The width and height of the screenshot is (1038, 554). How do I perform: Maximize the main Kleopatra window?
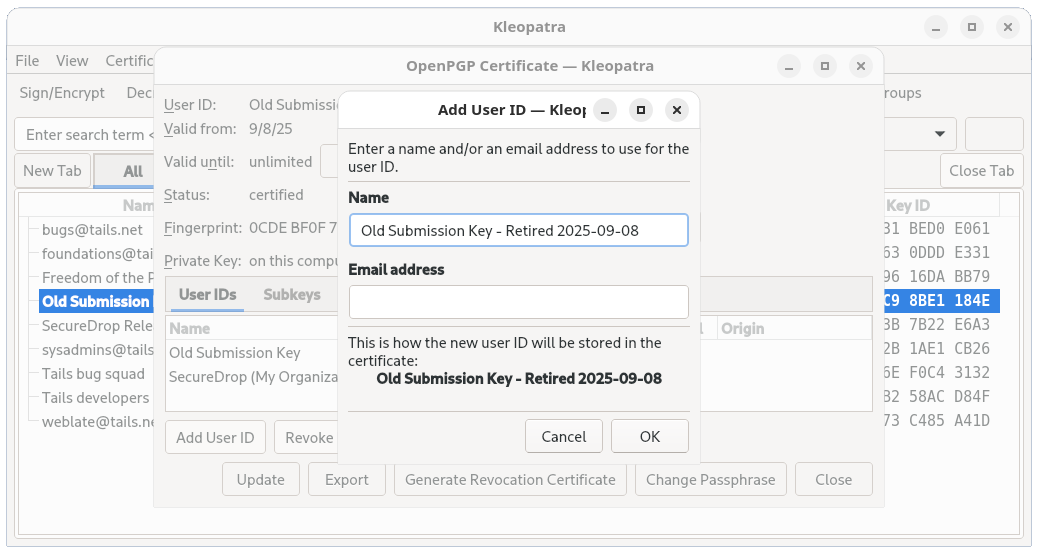pyautogui.click(x=972, y=27)
